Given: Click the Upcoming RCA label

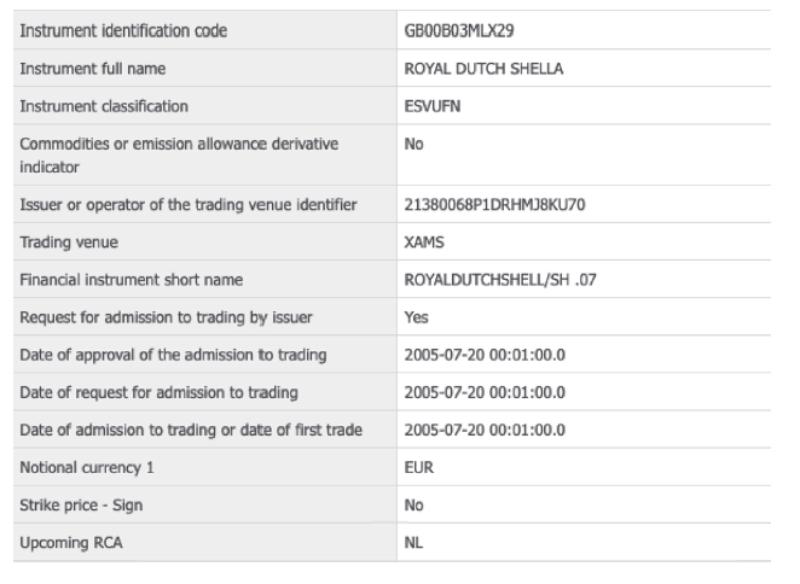Looking at the screenshot, I should coord(71,543).
